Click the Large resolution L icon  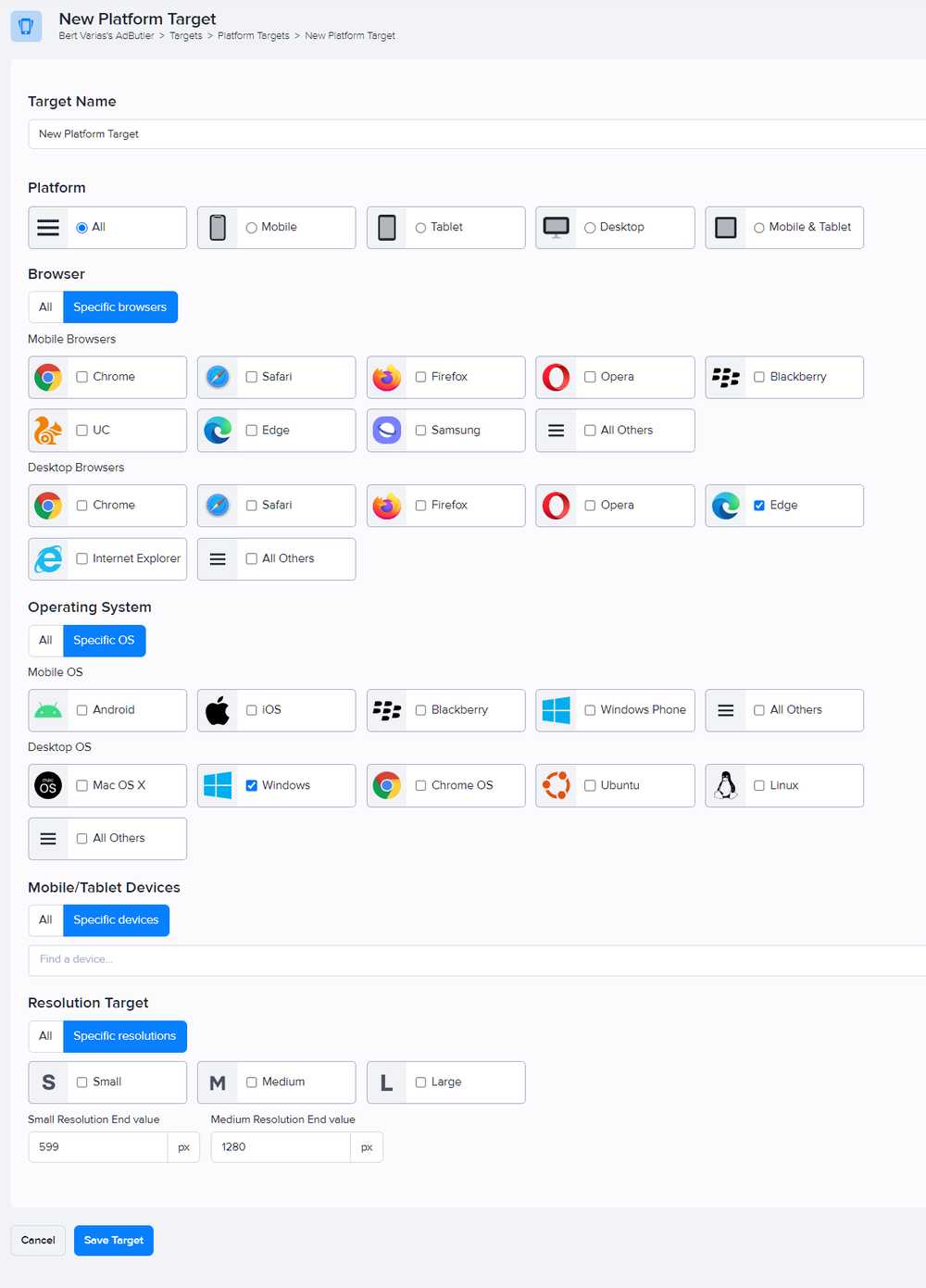pyautogui.click(x=387, y=1082)
